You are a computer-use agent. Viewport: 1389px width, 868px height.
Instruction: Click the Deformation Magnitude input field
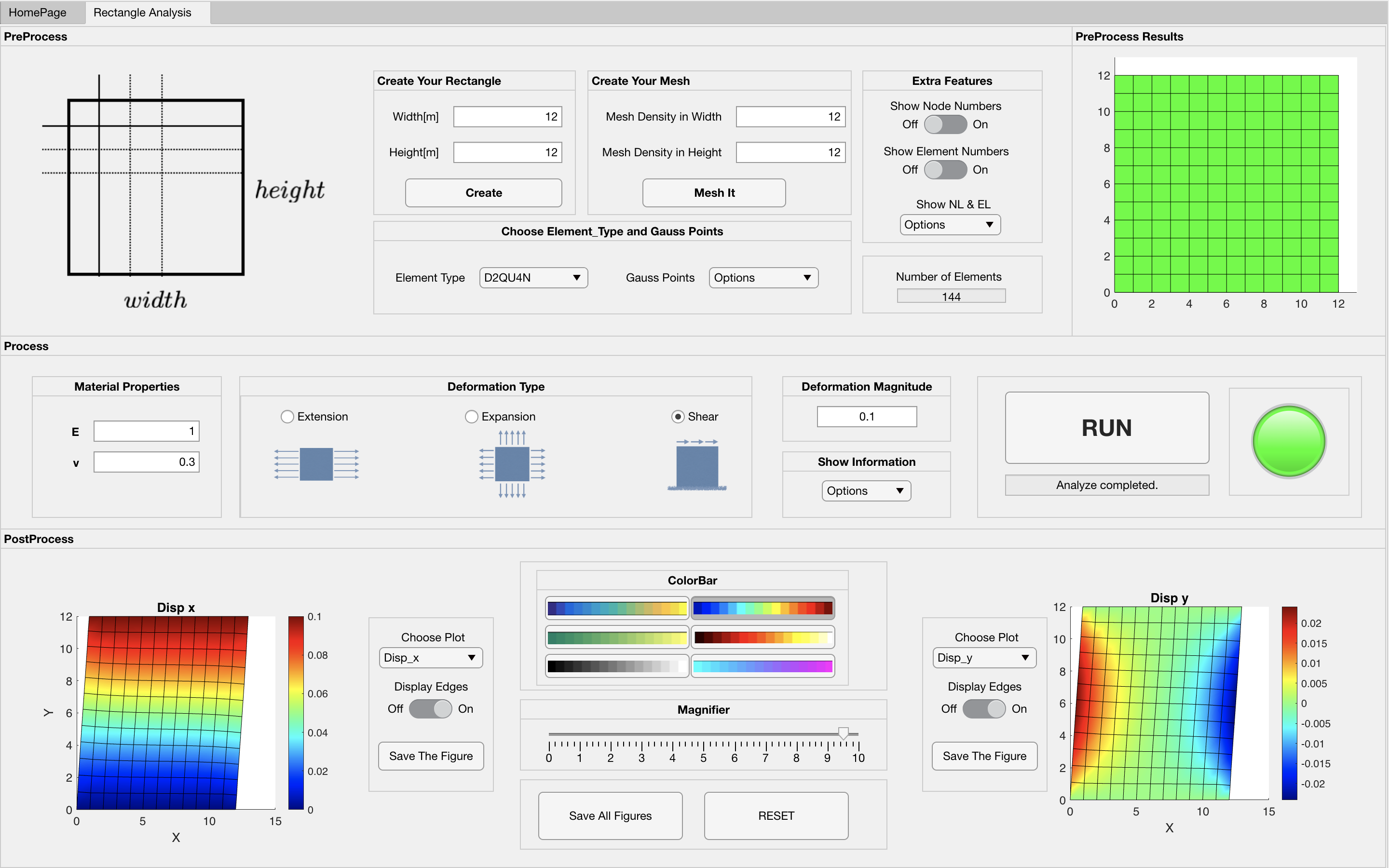click(866, 416)
